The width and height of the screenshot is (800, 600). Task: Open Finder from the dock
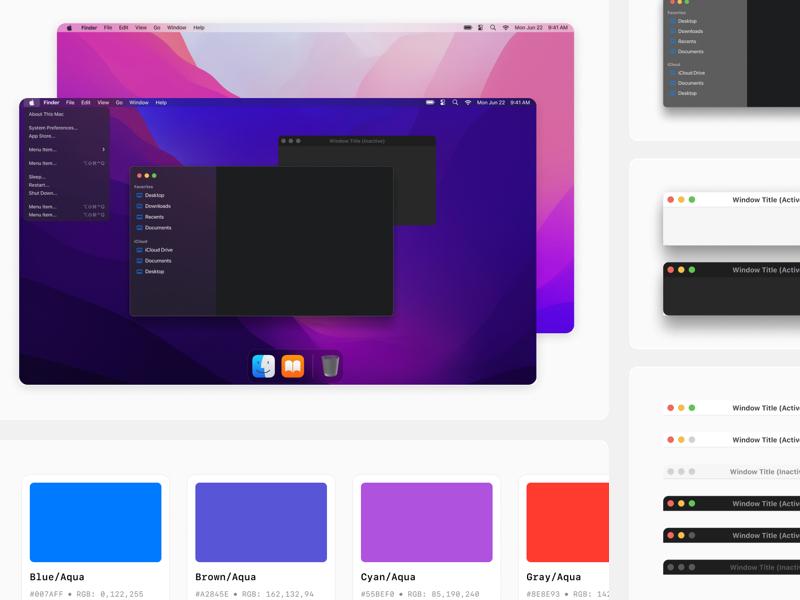point(263,367)
